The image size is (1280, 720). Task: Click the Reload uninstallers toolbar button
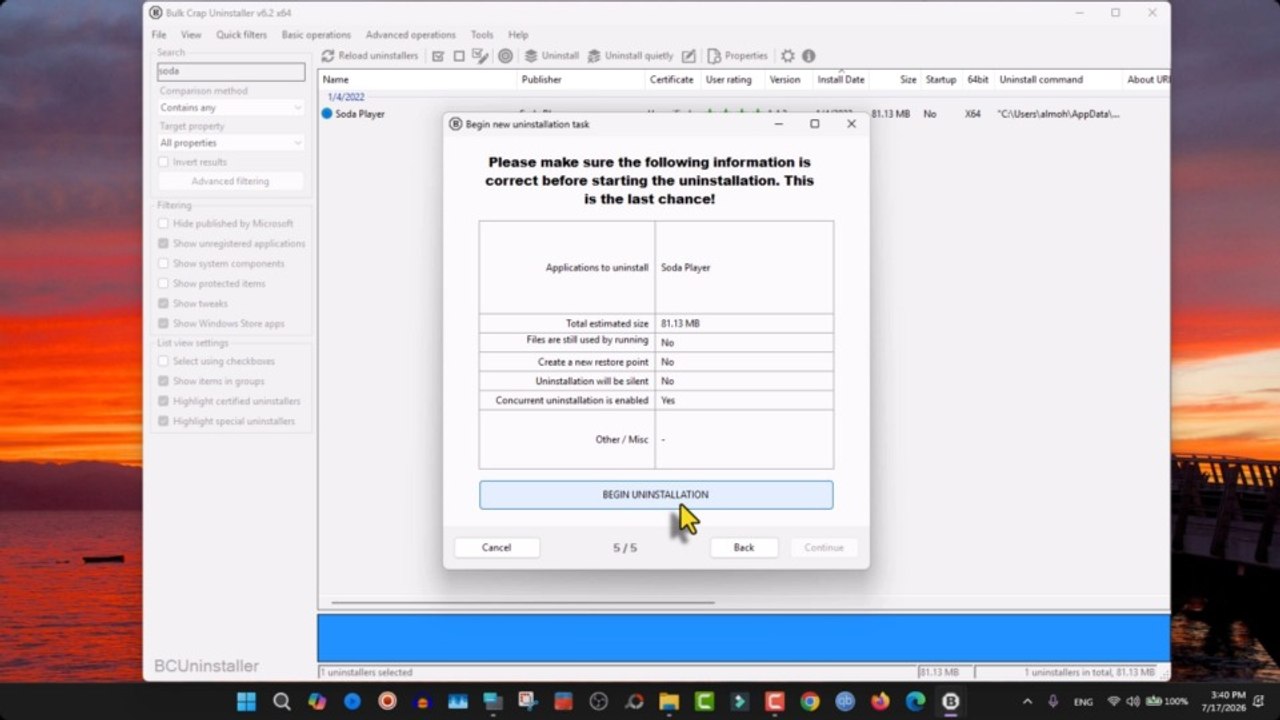[370, 56]
